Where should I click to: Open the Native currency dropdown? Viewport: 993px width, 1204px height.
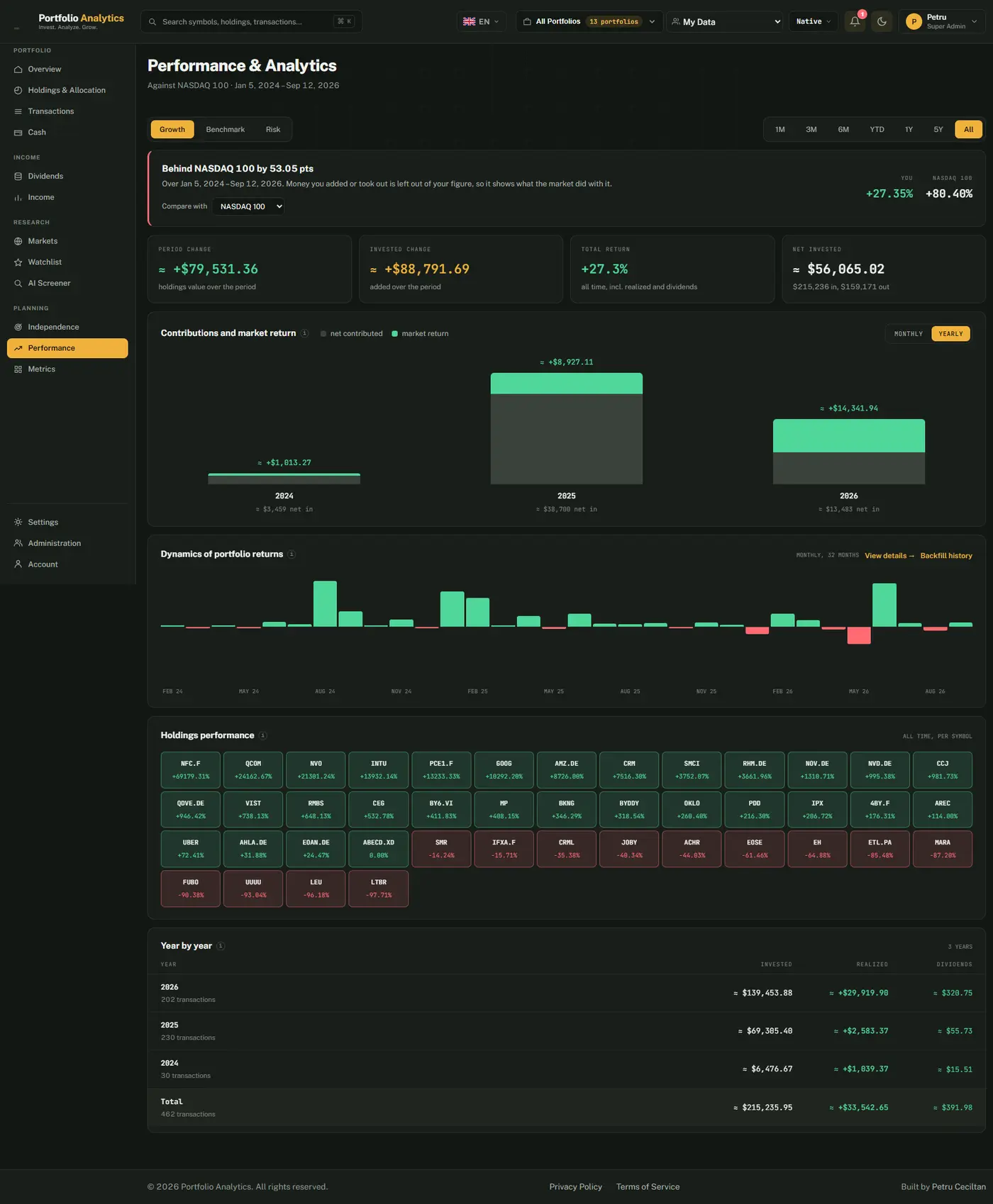[x=813, y=22]
